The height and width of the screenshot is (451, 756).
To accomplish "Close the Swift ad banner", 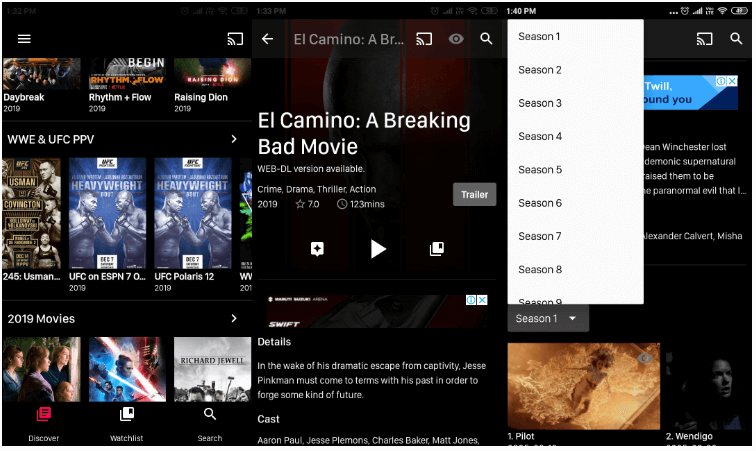I will (482, 300).
